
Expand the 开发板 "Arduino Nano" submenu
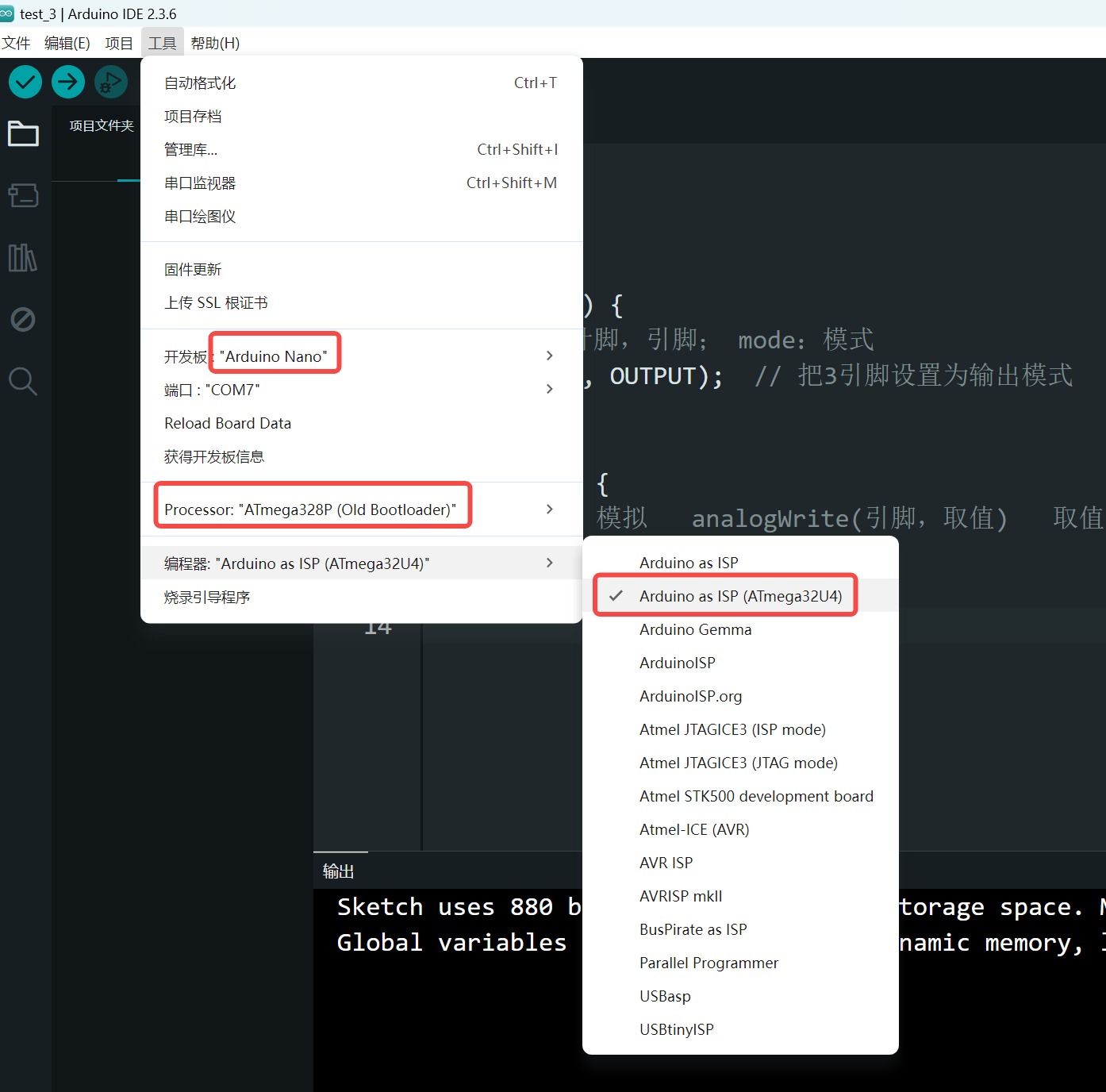[x=361, y=356]
